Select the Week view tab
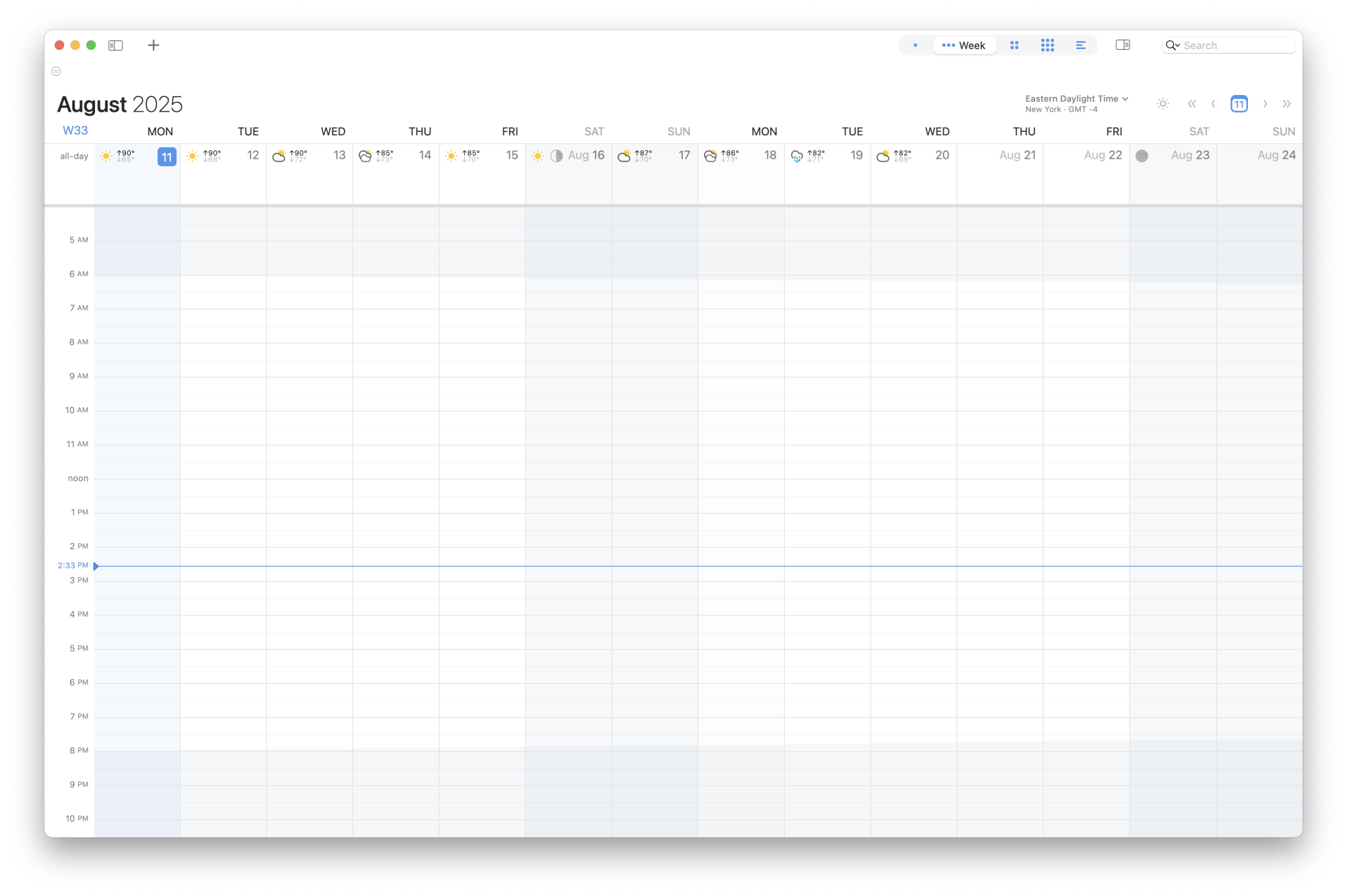 pos(964,45)
